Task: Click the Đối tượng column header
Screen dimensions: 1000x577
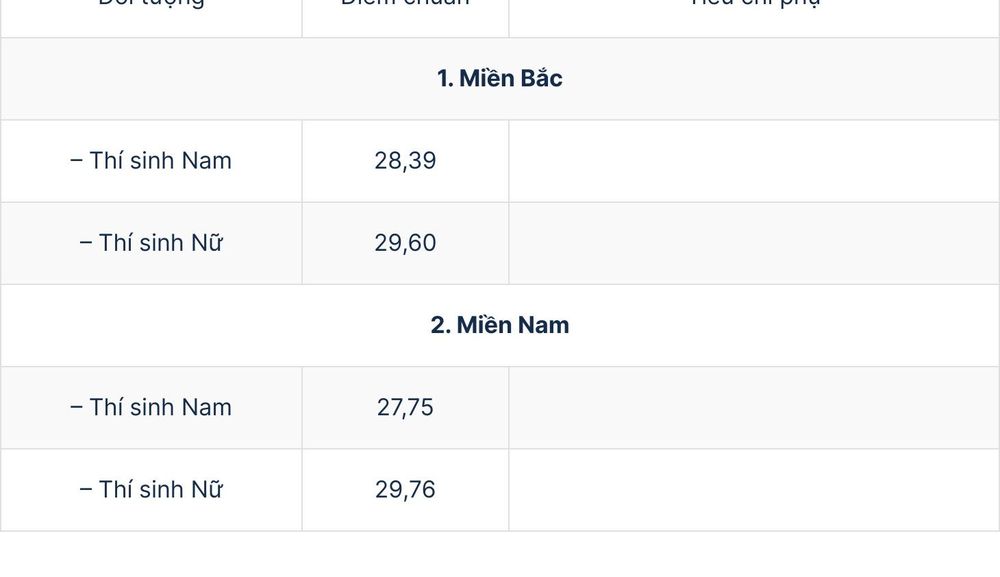Action: click(151, 3)
